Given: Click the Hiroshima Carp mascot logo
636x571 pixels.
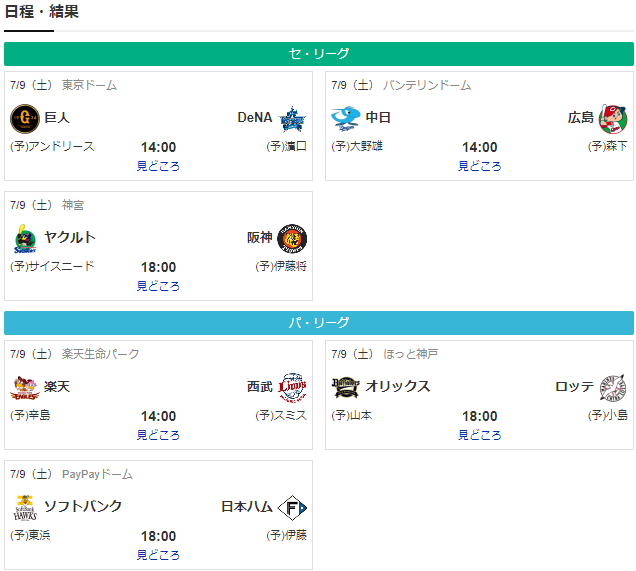Looking at the screenshot, I should pyautogui.click(x=613, y=119).
